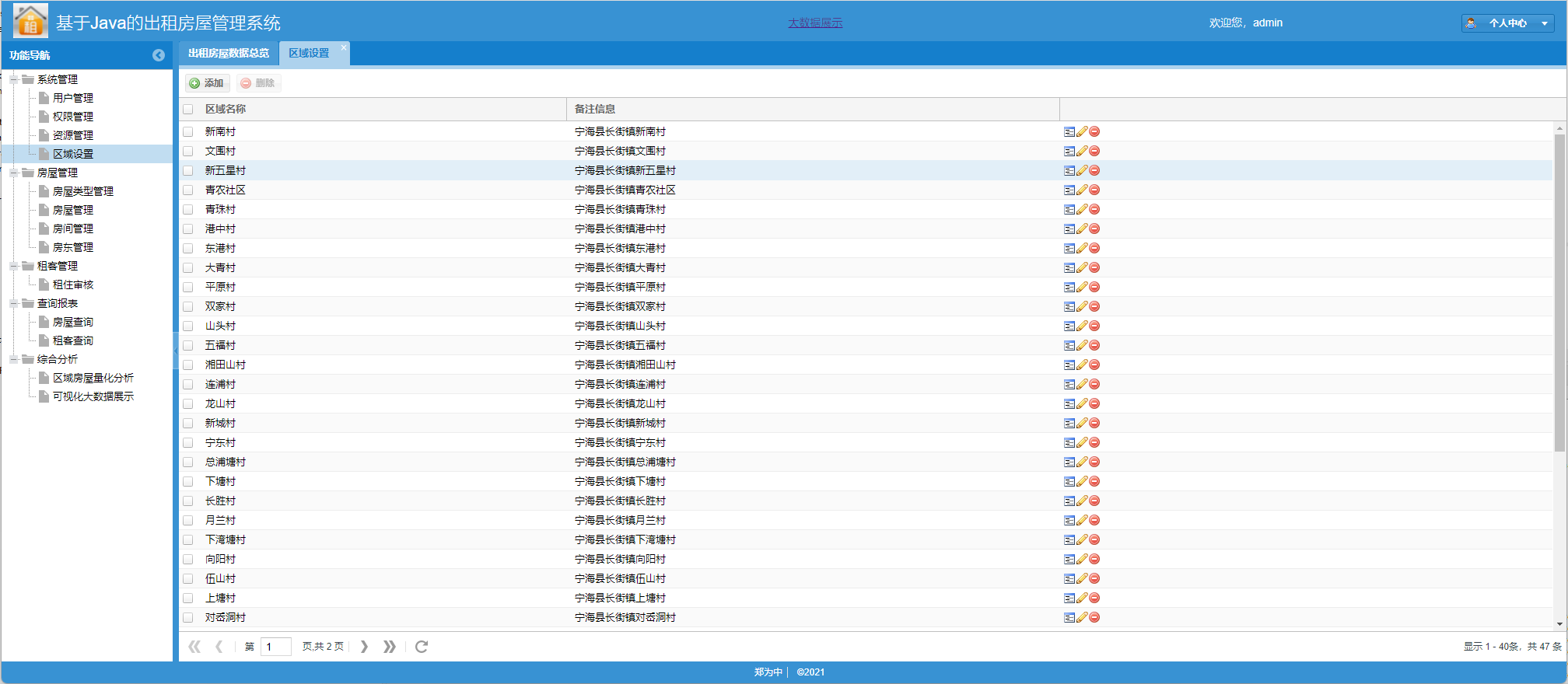Delete icon for 宁东村 row
Screen dimensions: 1568x684
[1094, 443]
